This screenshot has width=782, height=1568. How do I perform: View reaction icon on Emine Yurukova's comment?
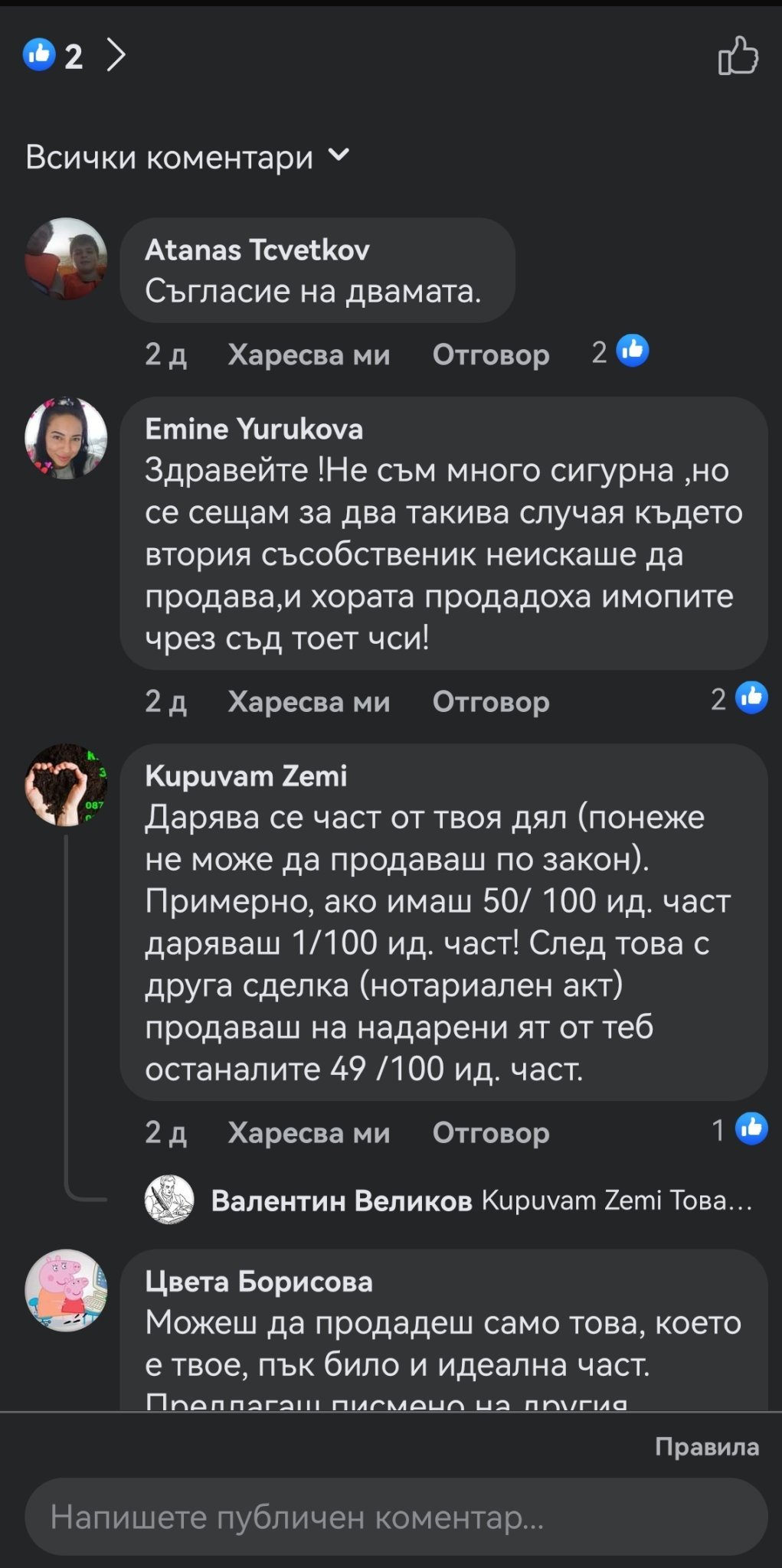coord(751,697)
